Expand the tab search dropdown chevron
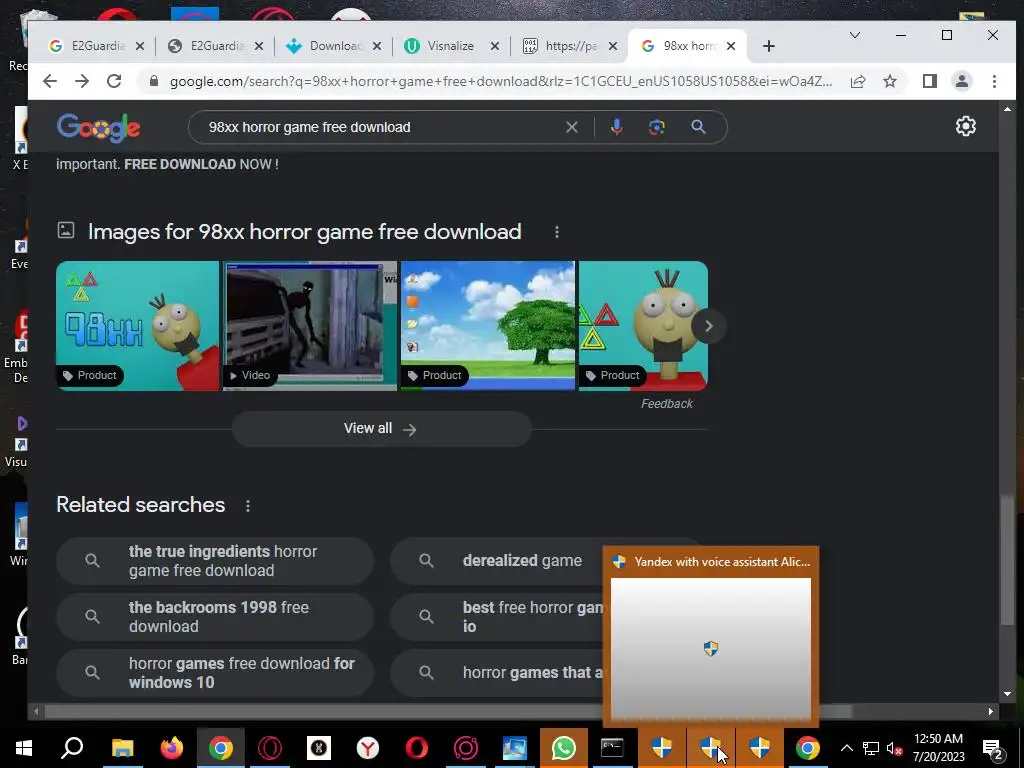The image size is (1024, 768). 854,35
